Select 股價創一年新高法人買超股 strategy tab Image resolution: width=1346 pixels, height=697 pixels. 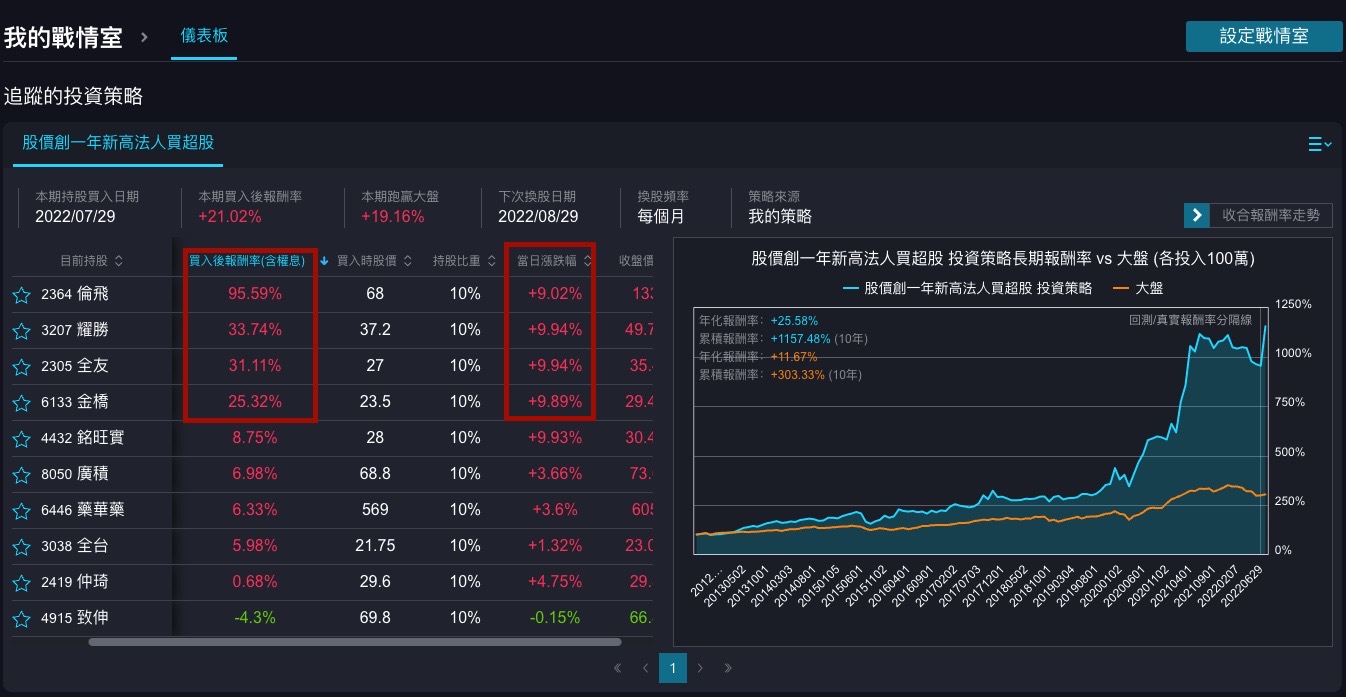point(118,143)
